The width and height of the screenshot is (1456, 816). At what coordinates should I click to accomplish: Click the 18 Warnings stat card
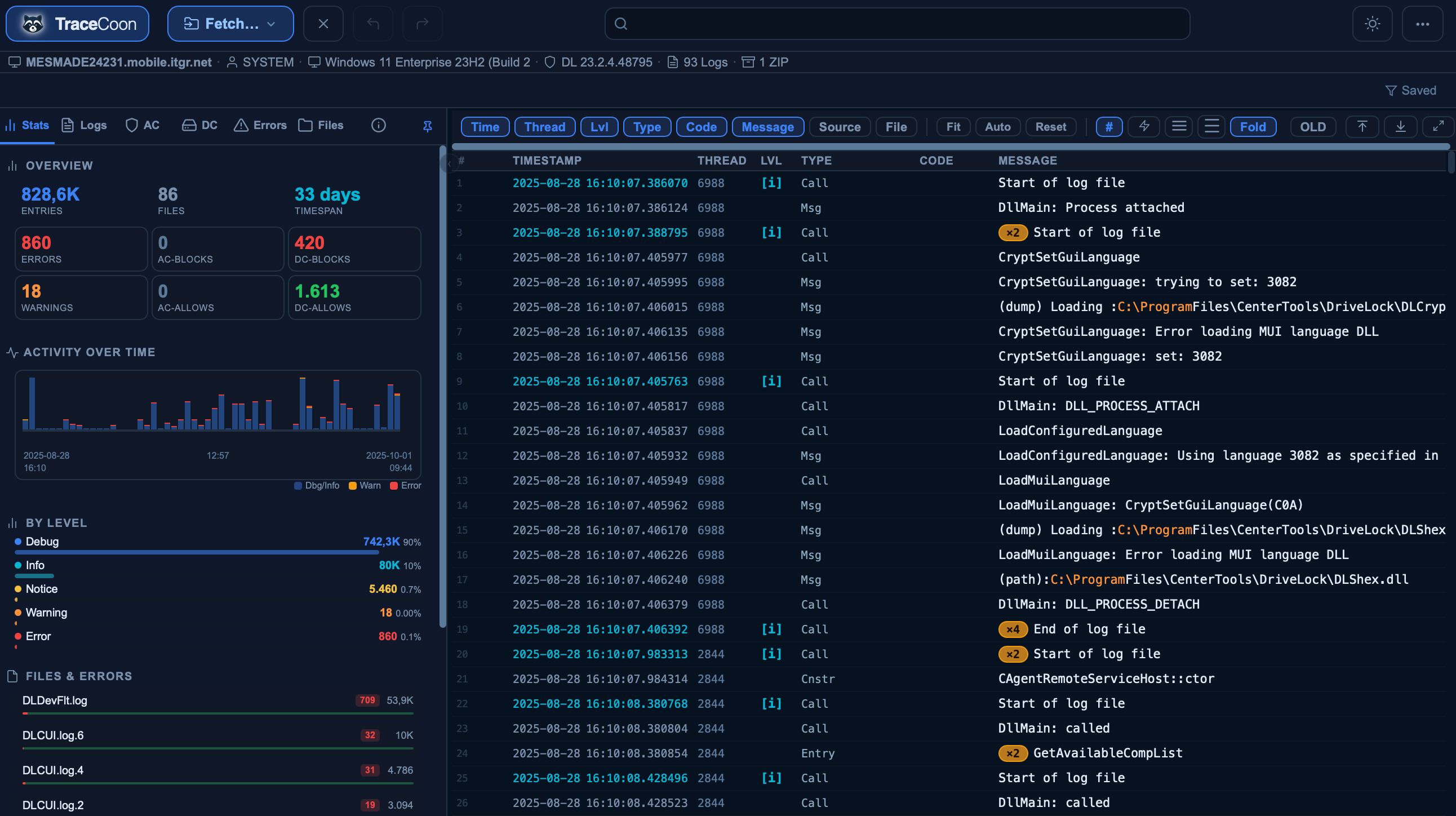(x=81, y=298)
